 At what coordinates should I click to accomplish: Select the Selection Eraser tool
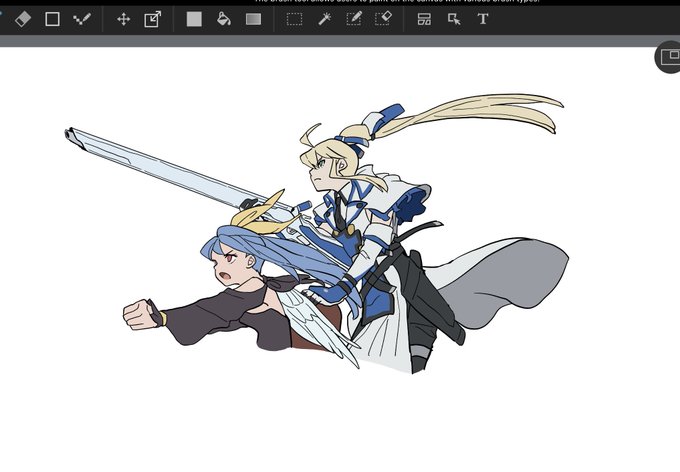[x=382, y=19]
